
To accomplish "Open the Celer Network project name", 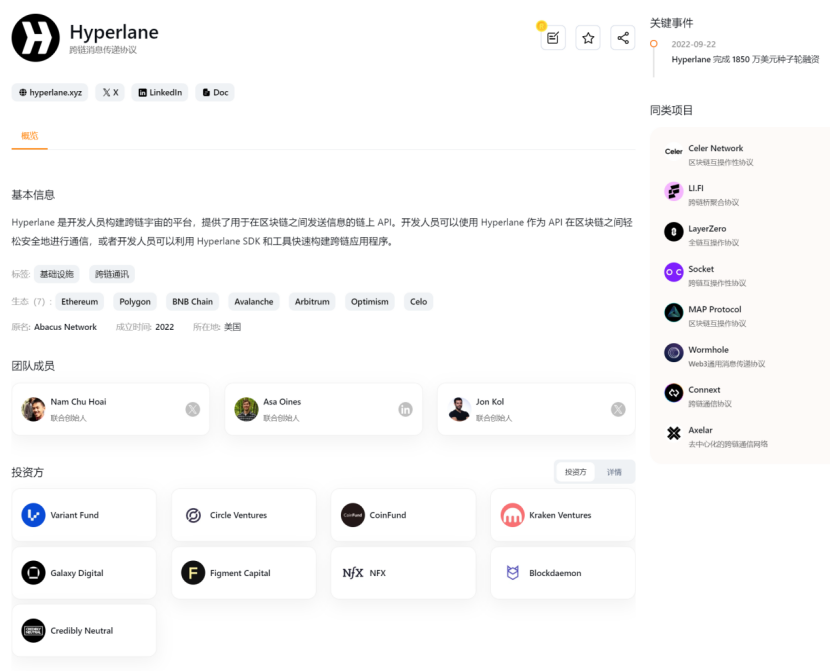I will pyautogui.click(x=715, y=148).
